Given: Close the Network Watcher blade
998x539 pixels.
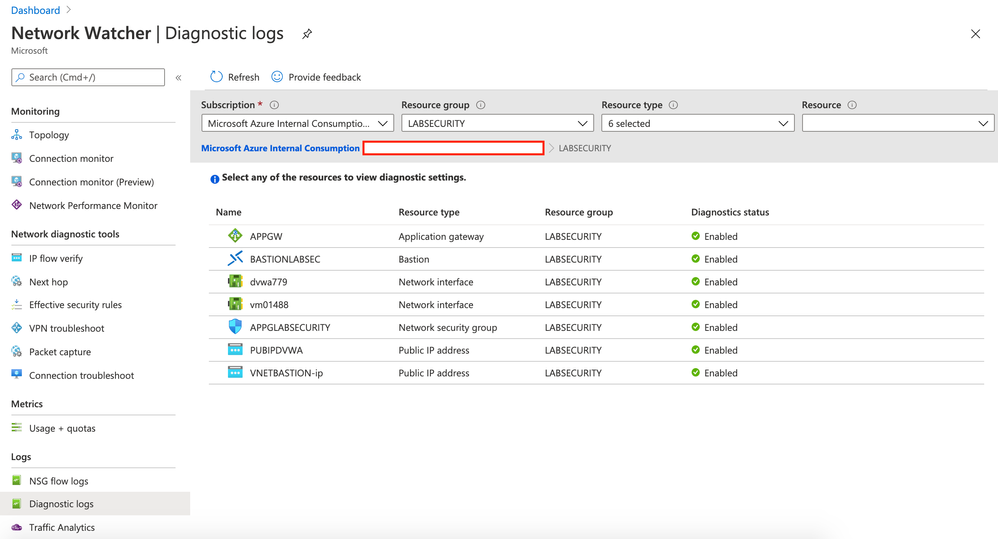Looking at the screenshot, I should pos(975,34).
